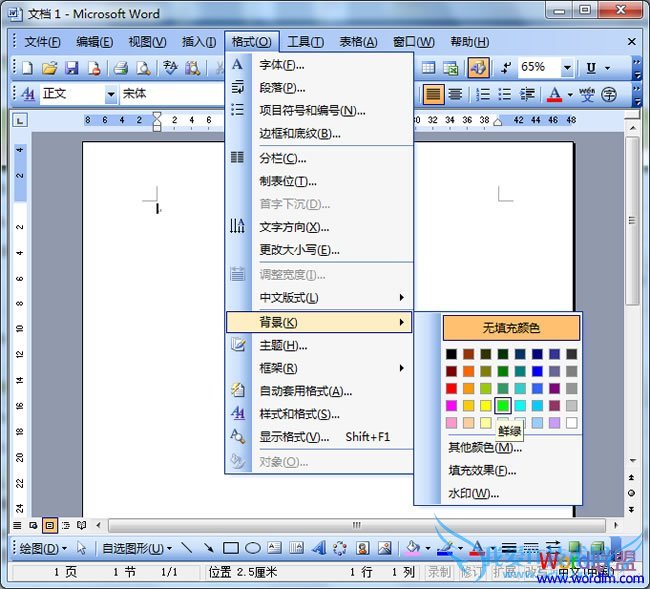Image resolution: width=650 pixels, height=589 pixels.
Task: Switch to Outline view button
Action: [66, 526]
